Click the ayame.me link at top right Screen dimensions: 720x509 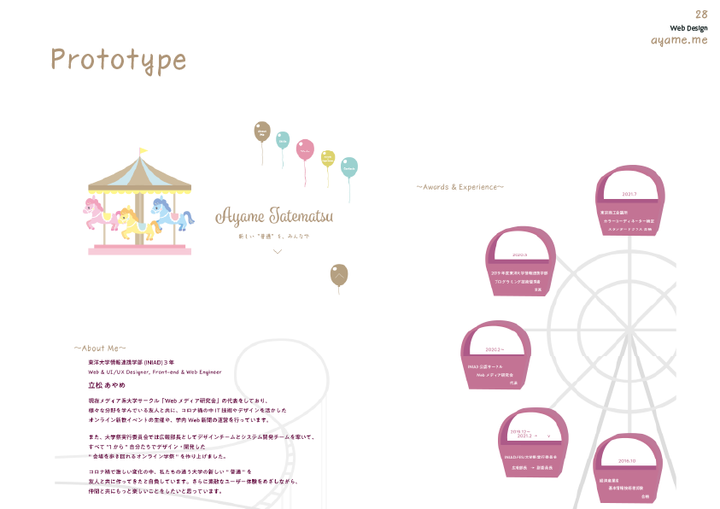[679, 40]
